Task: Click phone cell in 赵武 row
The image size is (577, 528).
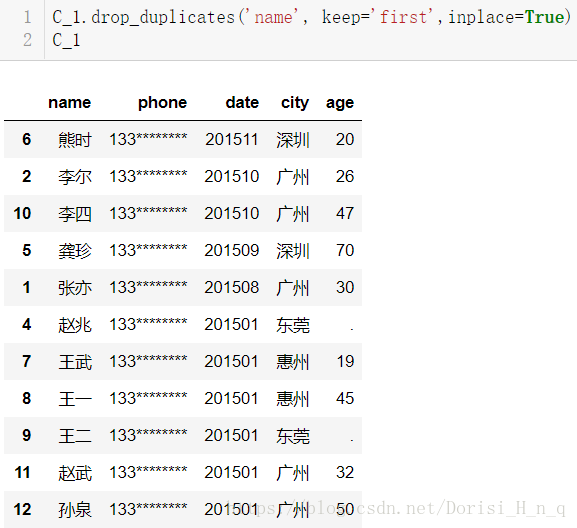Action: click(x=148, y=472)
